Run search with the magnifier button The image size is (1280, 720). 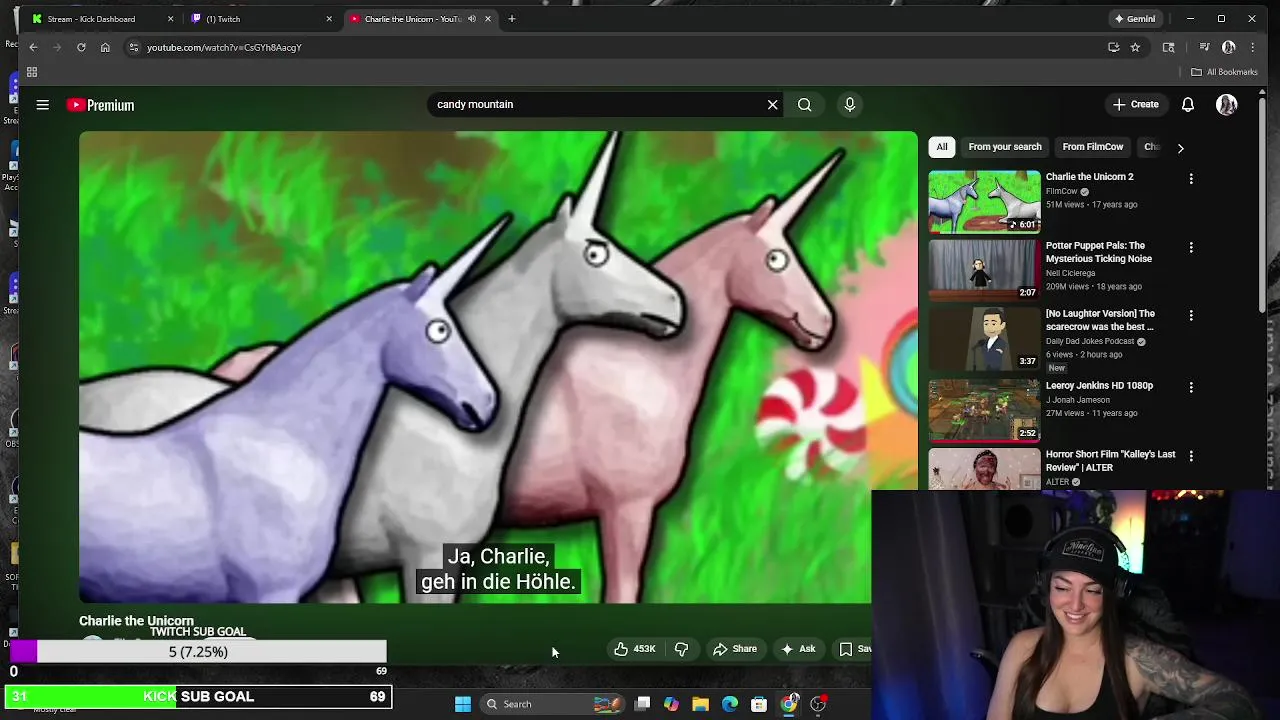[x=804, y=105]
